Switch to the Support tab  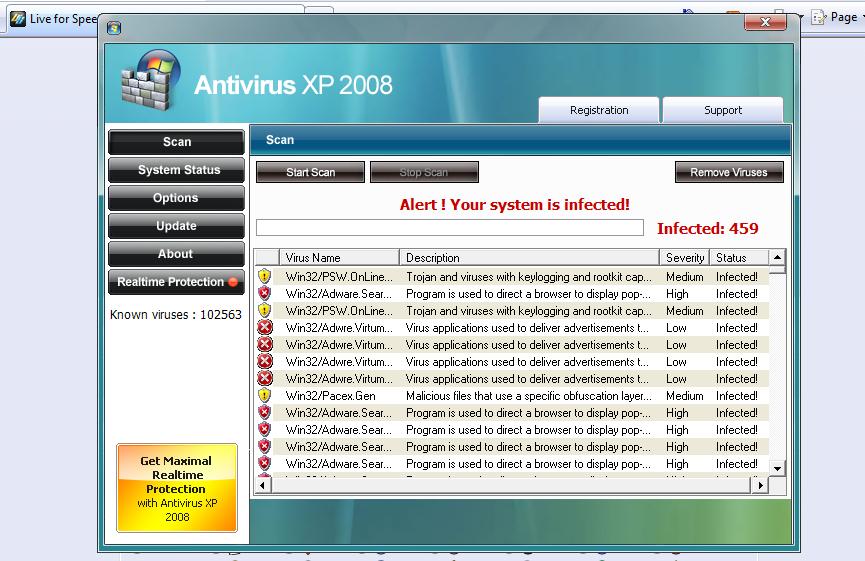click(723, 110)
